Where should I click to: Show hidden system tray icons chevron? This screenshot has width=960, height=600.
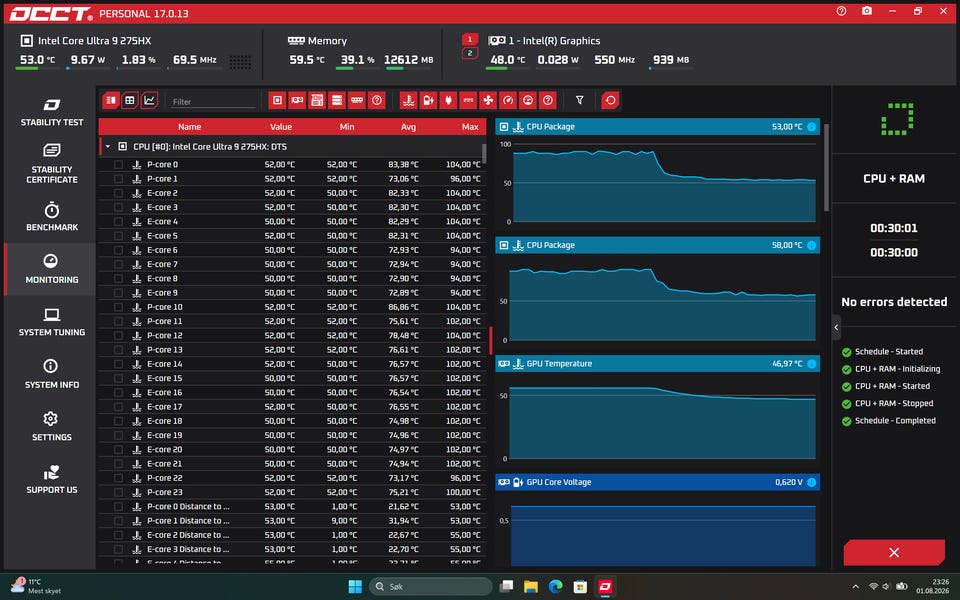pos(855,587)
